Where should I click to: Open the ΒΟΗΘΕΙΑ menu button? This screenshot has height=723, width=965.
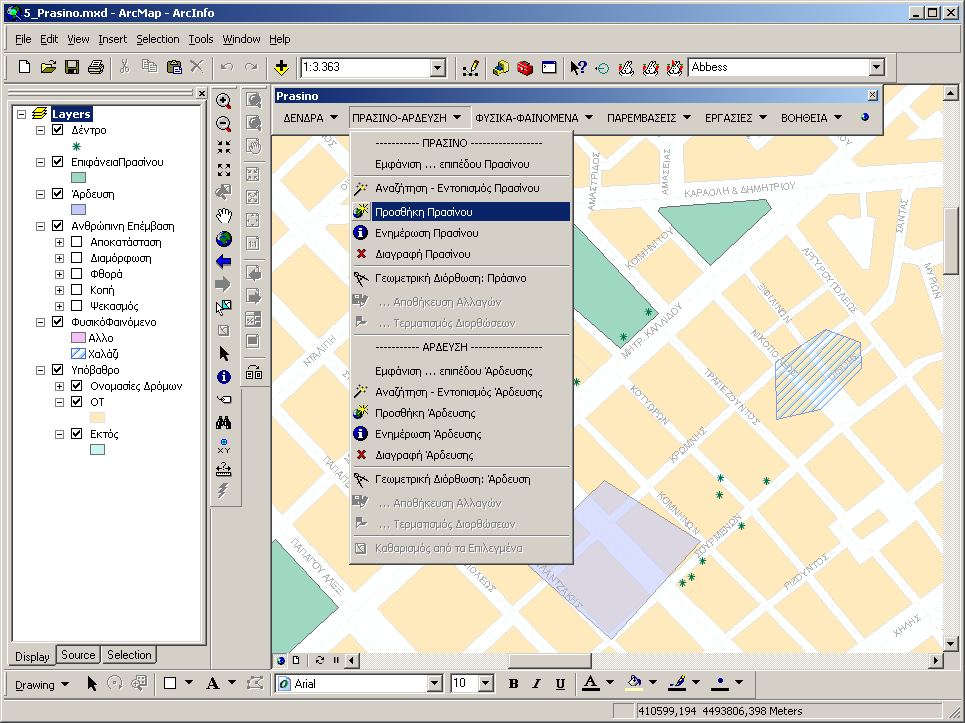click(811, 118)
